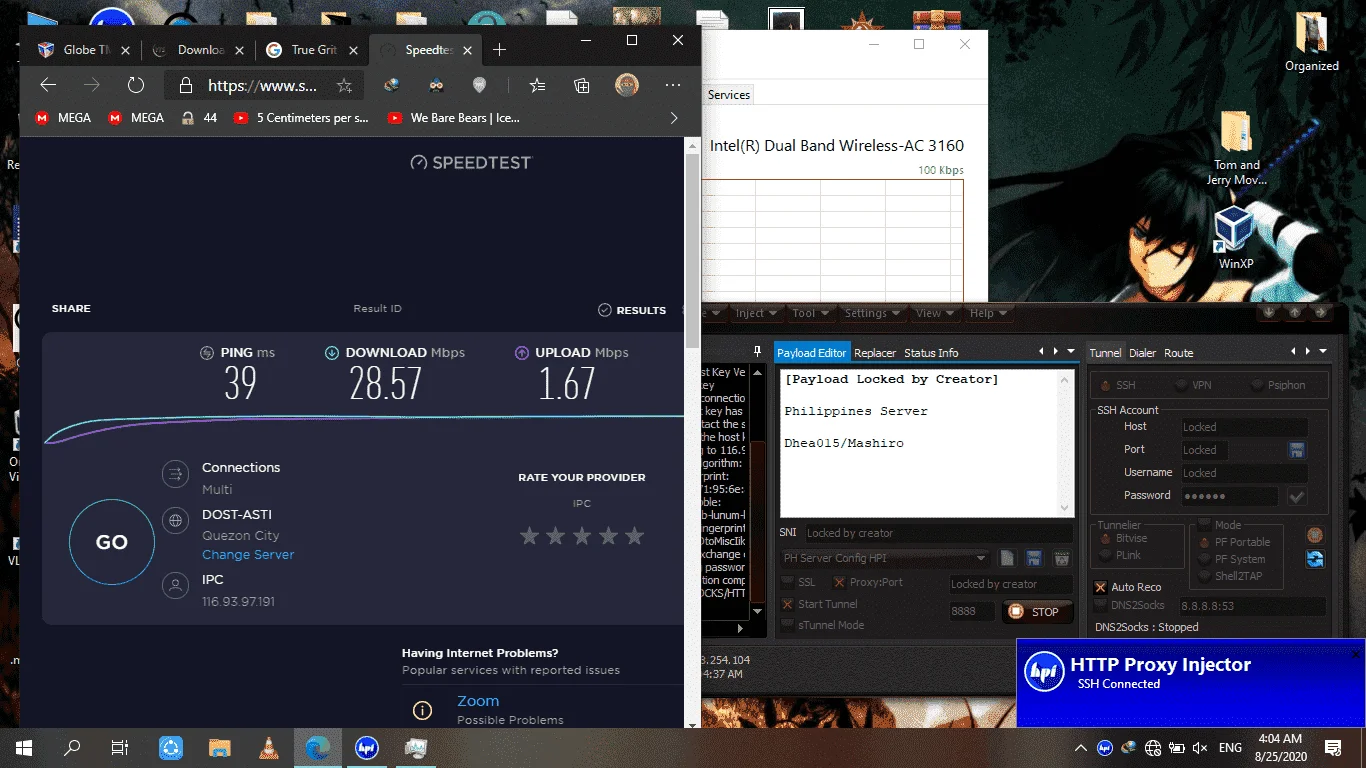
Task: Expand the Help menu
Action: click(988, 313)
